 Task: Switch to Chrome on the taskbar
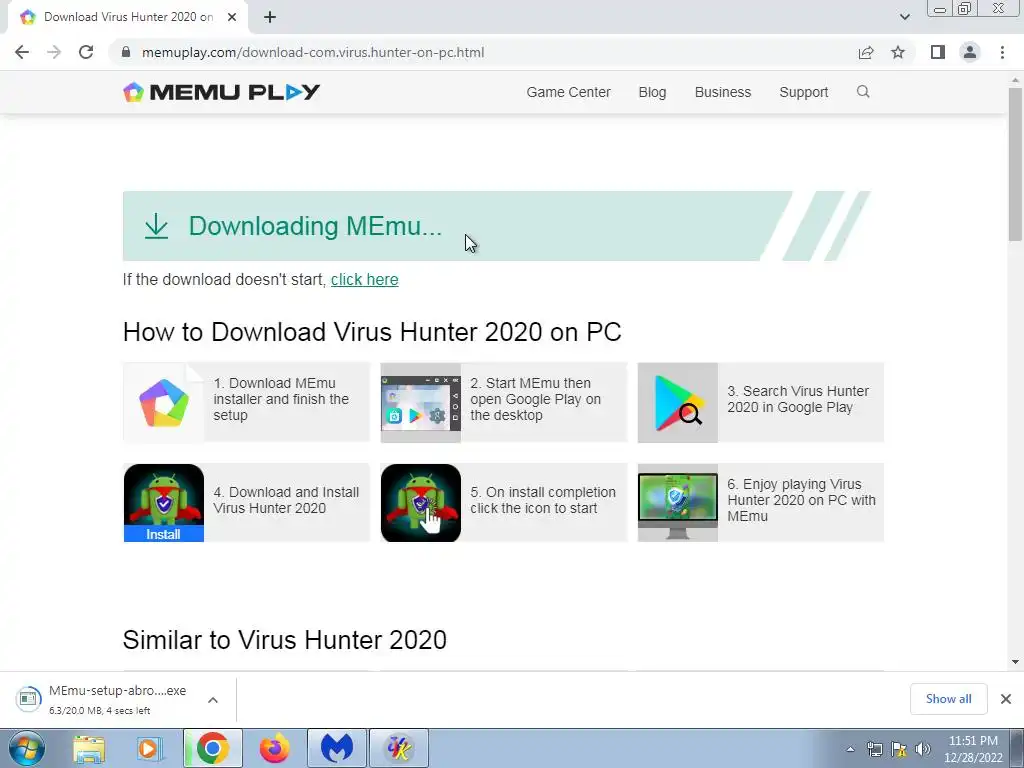click(x=212, y=748)
